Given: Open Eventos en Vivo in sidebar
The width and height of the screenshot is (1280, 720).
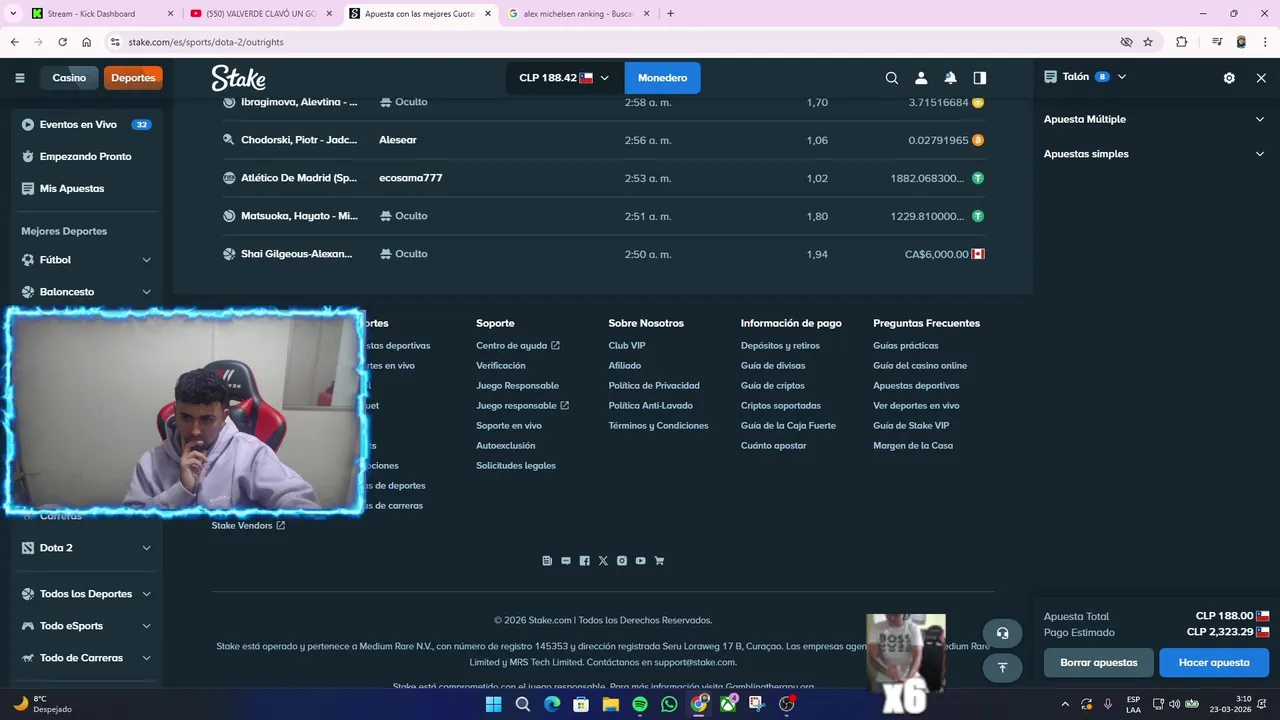Looking at the screenshot, I should [86, 125].
